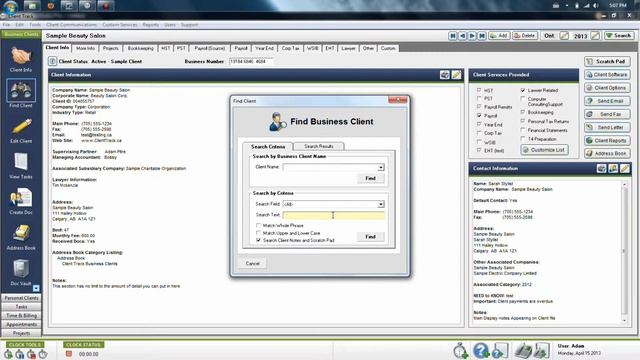Switch to the Search Results tab

[318, 146]
